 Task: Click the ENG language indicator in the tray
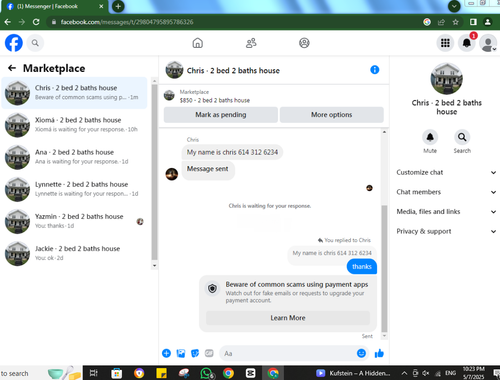(450, 373)
